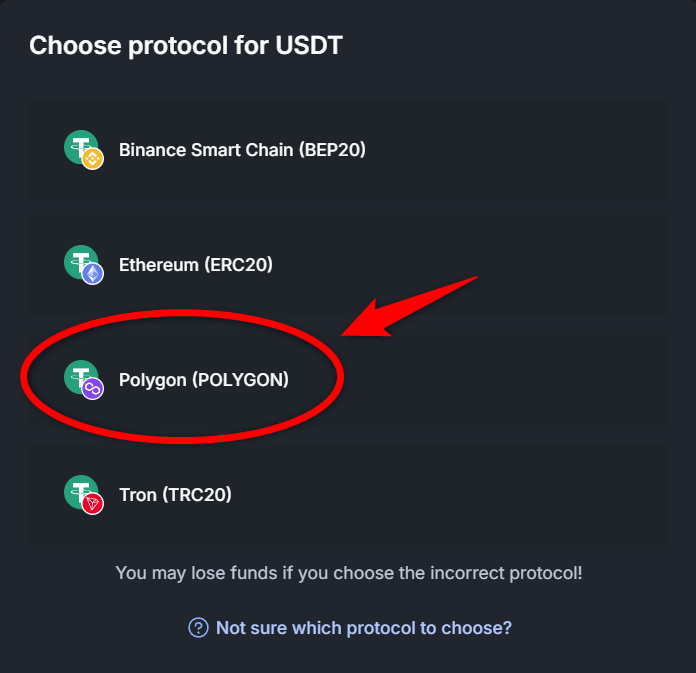This screenshot has width=696, height=673.
Task: Click the "Choose protocol for USDT" heading
Action: coord(186,45)
